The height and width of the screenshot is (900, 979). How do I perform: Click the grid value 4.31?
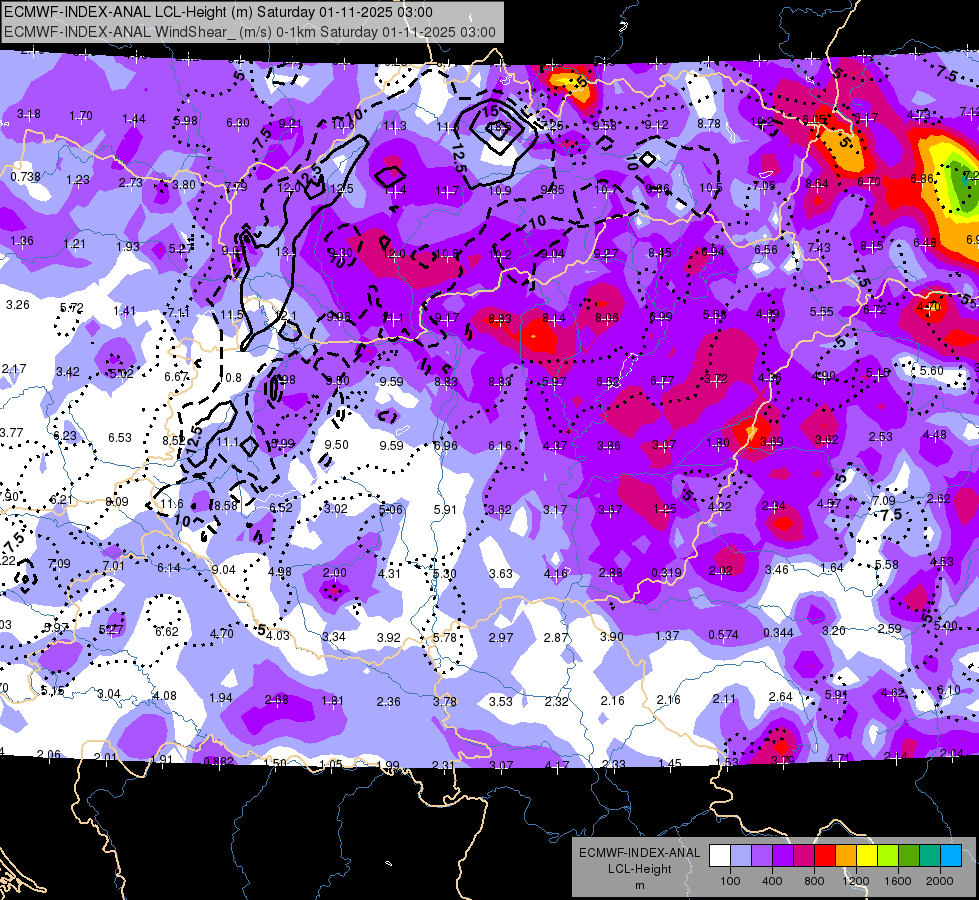pyautogui.click(x=389, y=573)
